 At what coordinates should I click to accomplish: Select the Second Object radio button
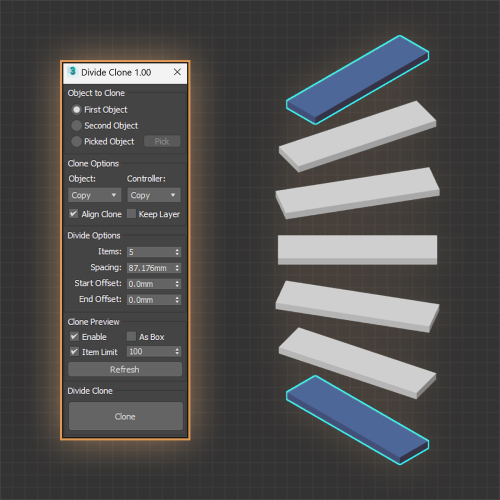tap(76, 125)
